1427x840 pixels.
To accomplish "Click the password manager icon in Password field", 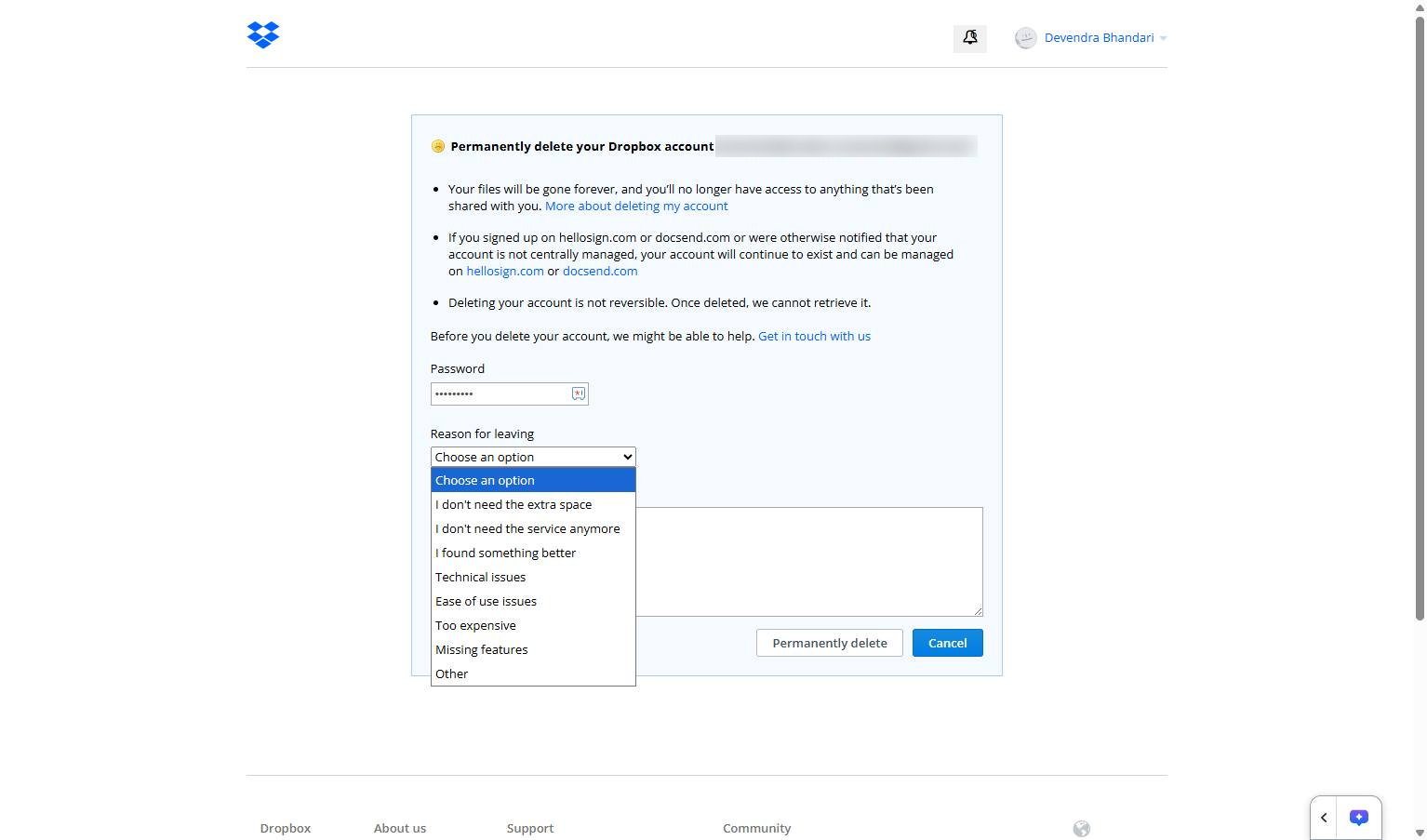I will tap(578, 393).
